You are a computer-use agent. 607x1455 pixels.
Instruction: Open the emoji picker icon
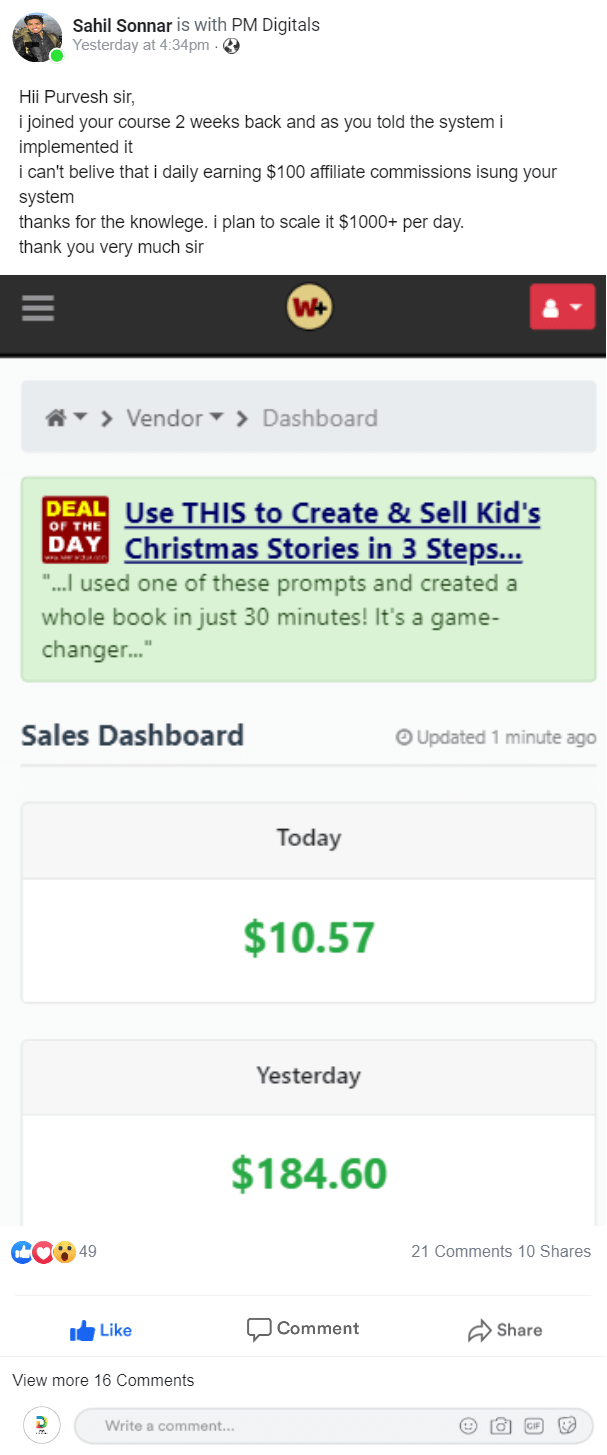(x=467, y=1425)
